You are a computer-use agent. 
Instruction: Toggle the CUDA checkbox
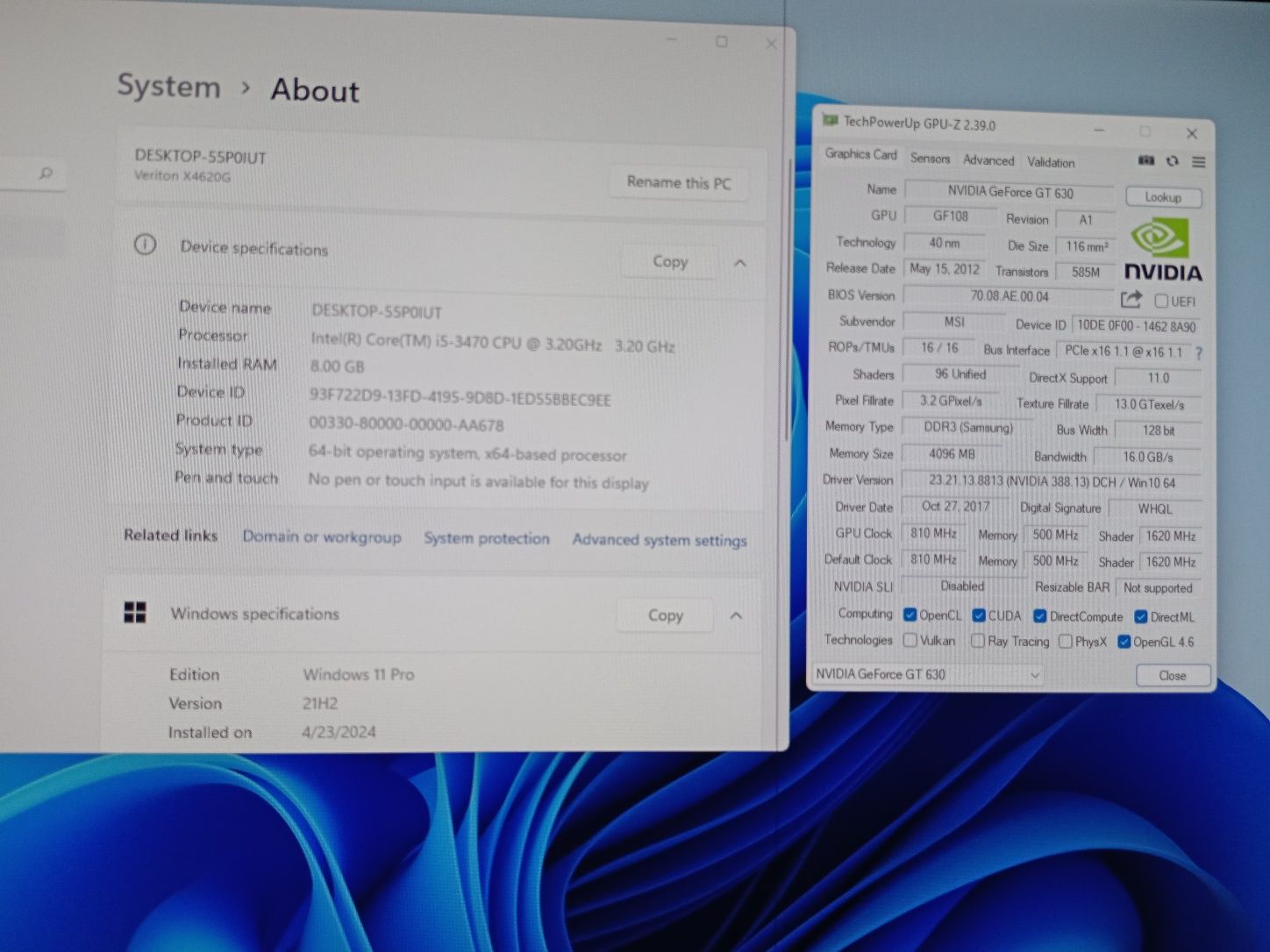pos(979,615)
